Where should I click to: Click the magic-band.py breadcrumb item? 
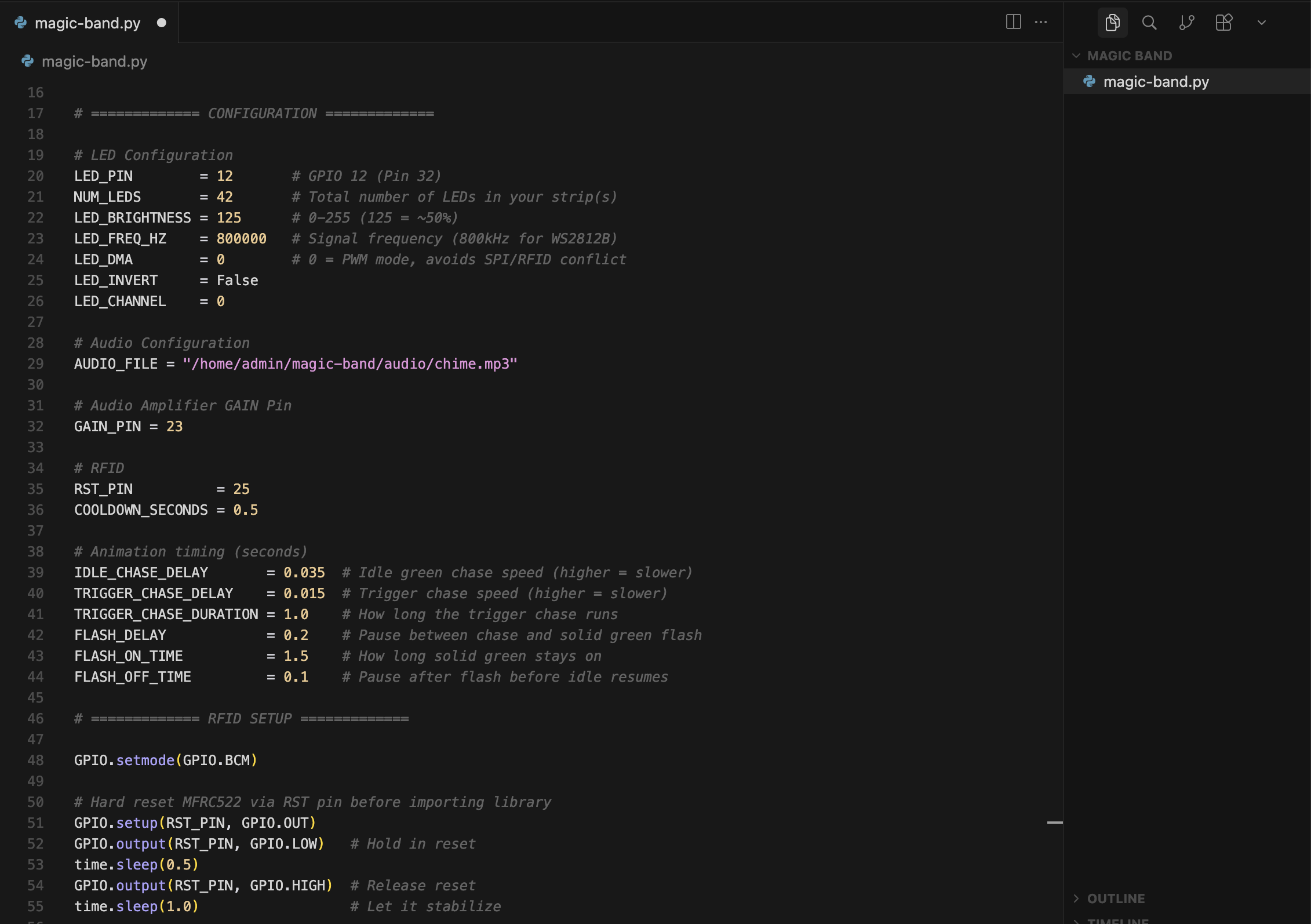(94, 61)
